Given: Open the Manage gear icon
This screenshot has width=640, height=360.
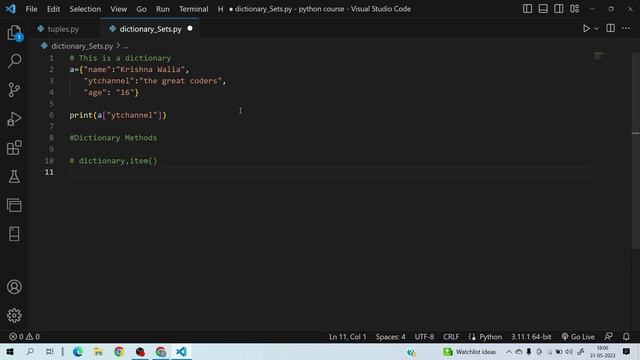Looking at the screenshot, I should coord(14,316).
